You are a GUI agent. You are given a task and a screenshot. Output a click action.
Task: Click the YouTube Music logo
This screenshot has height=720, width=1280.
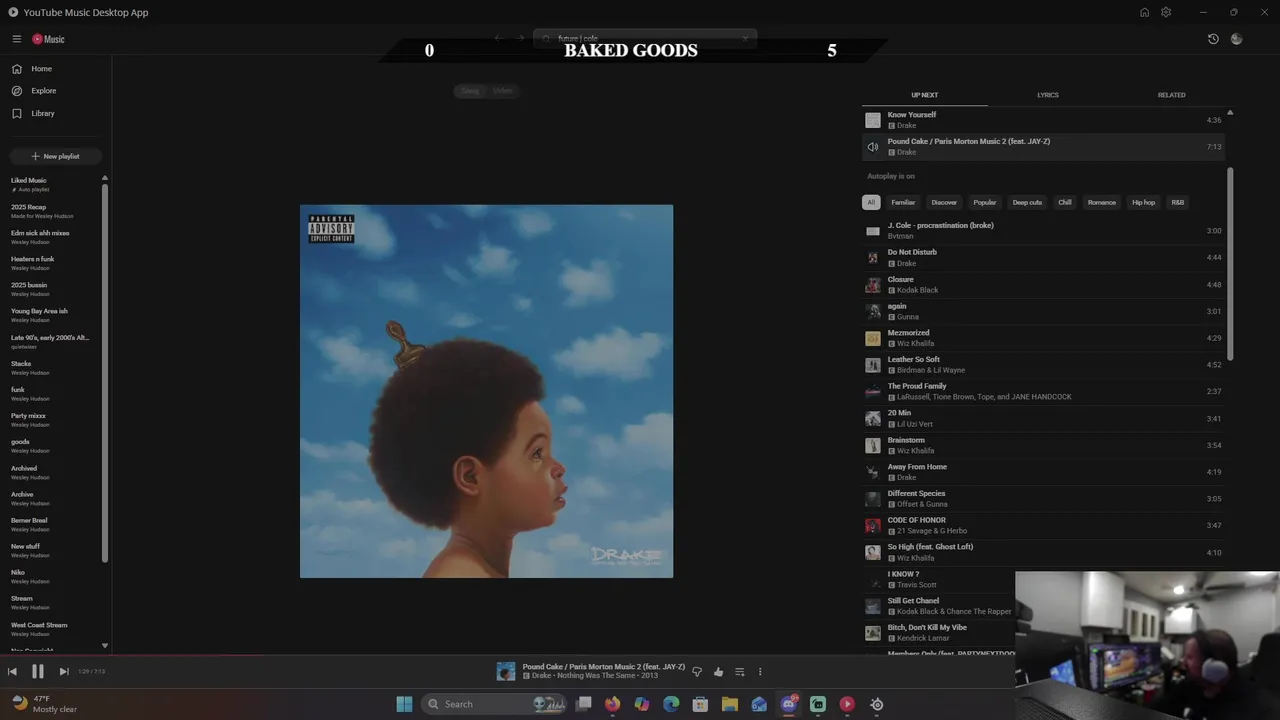coord(48,39)
